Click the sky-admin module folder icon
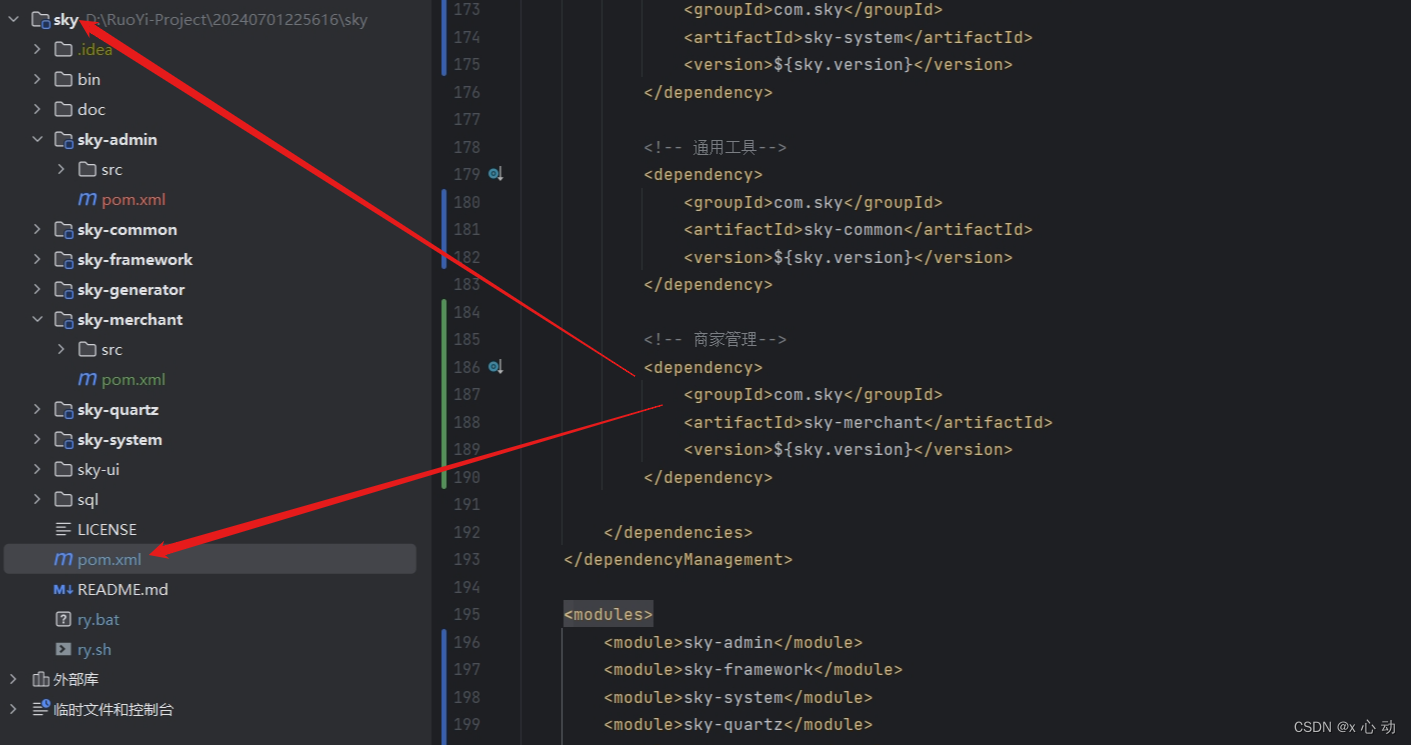The width and height of the screenshot is (1411, 745). click(64, 140)
